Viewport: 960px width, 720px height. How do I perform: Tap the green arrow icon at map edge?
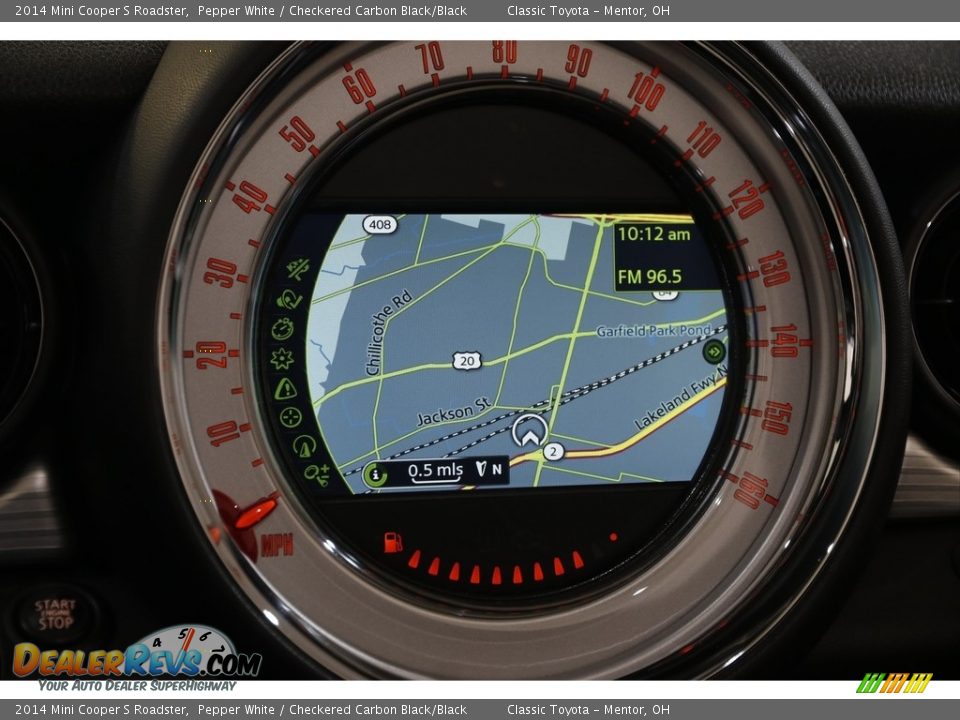714,351
